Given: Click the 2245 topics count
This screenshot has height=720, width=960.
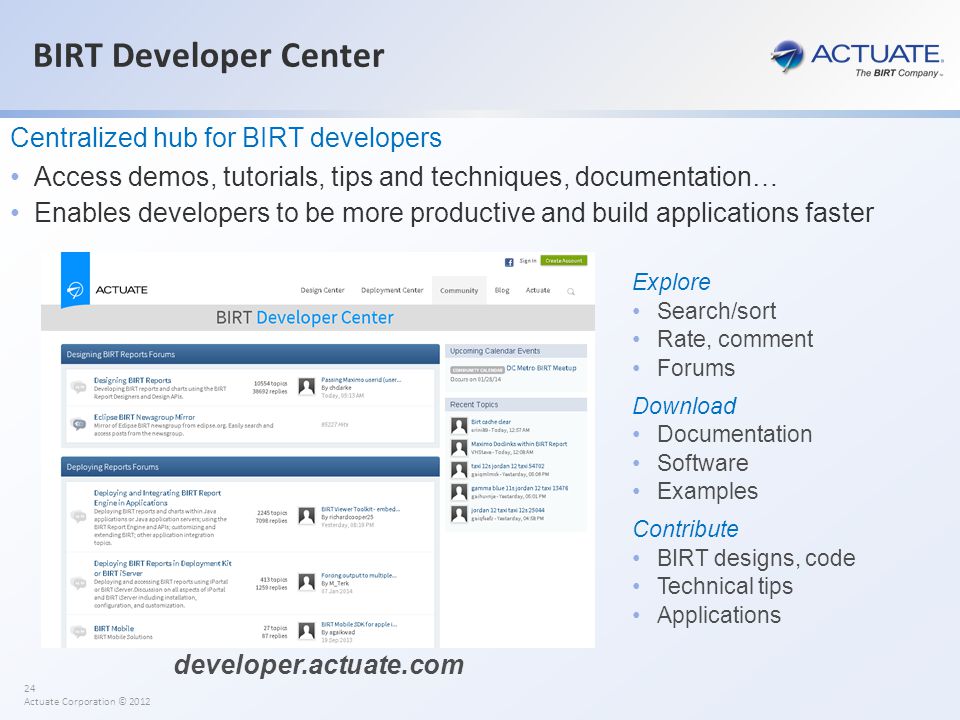Looking at the screenshot, I should point(272,513).
